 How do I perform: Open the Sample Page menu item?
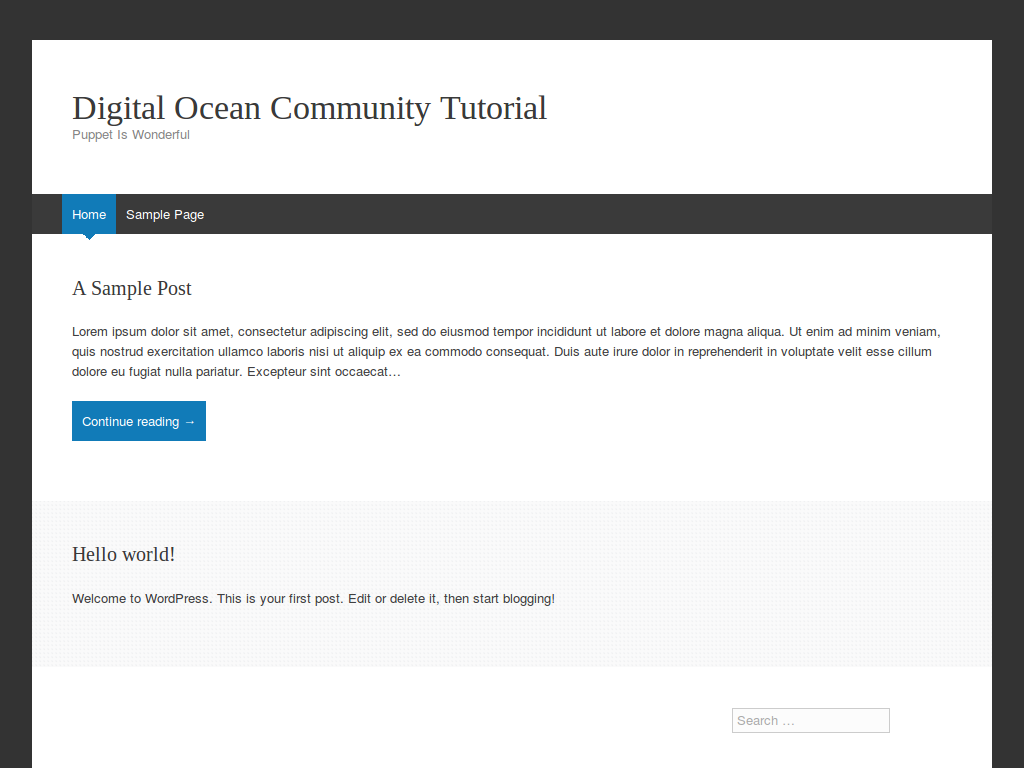(x=165, y=214)
